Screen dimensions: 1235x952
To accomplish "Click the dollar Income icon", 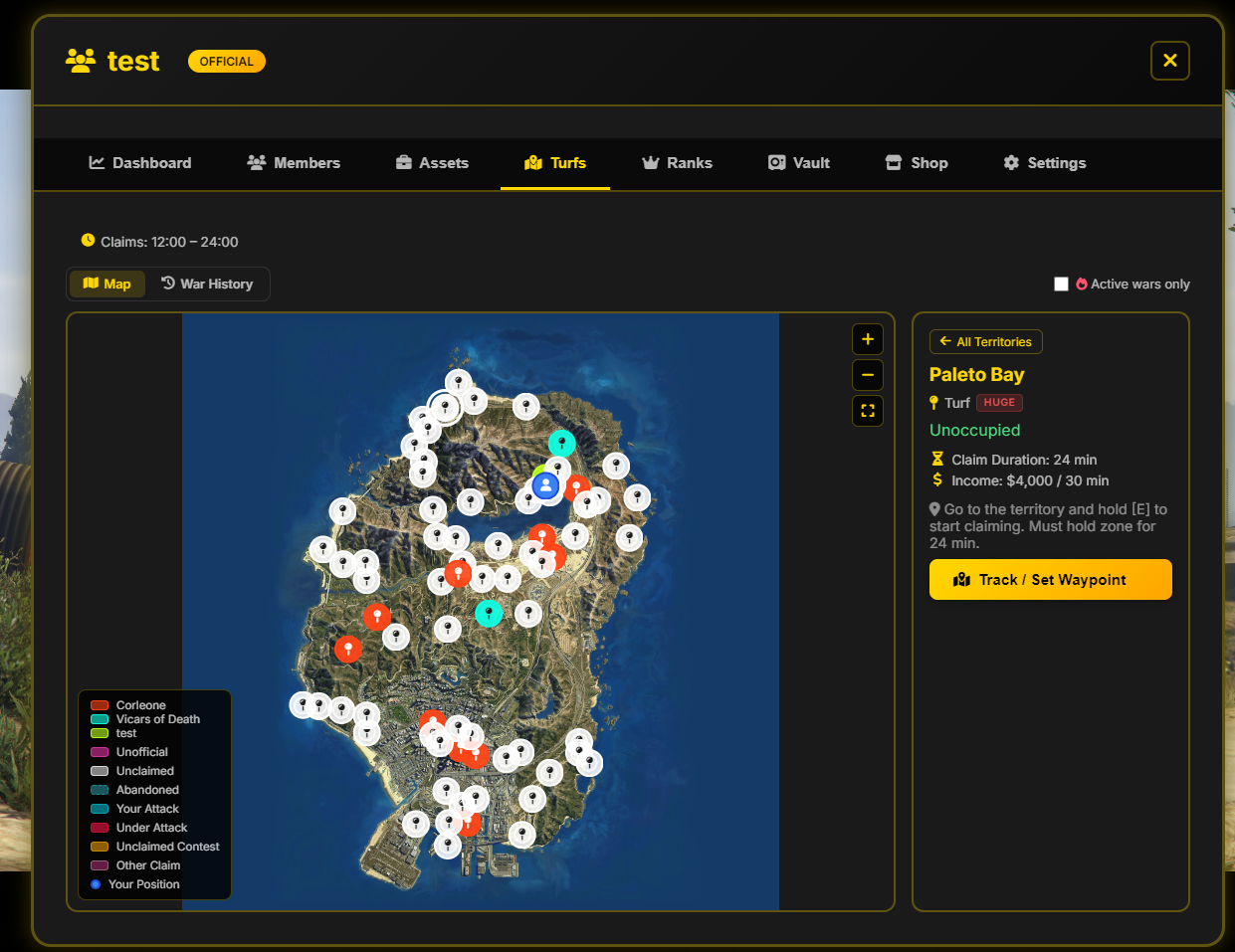I will point(936,479).
